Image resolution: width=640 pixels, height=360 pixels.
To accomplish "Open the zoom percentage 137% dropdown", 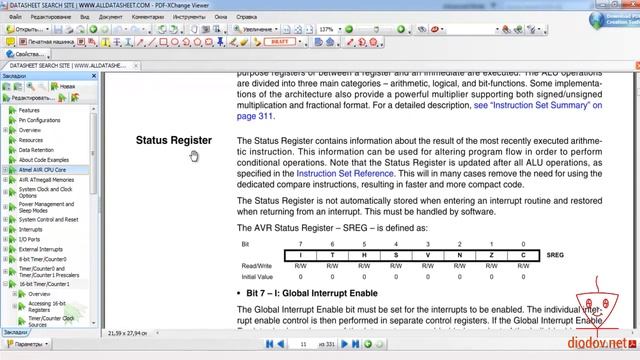I will coord(340,29).
